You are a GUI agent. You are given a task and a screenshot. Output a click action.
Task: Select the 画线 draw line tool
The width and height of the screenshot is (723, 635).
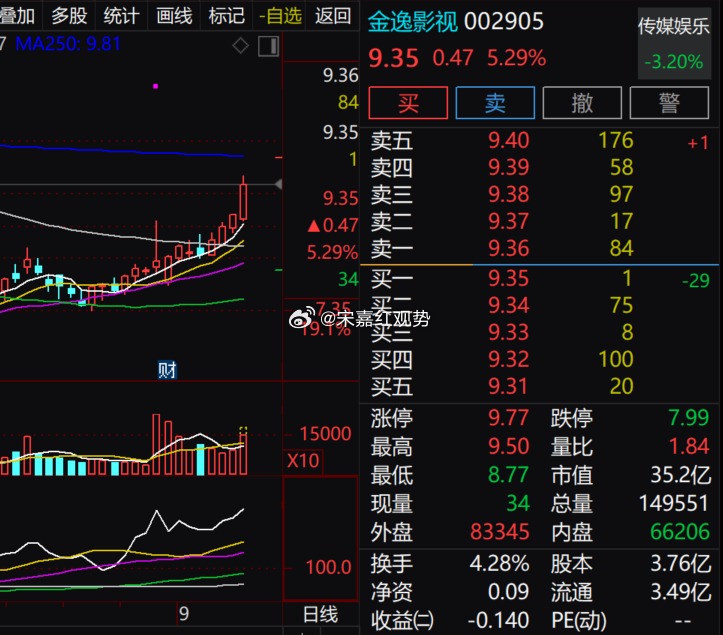click(x=174, y=16)
